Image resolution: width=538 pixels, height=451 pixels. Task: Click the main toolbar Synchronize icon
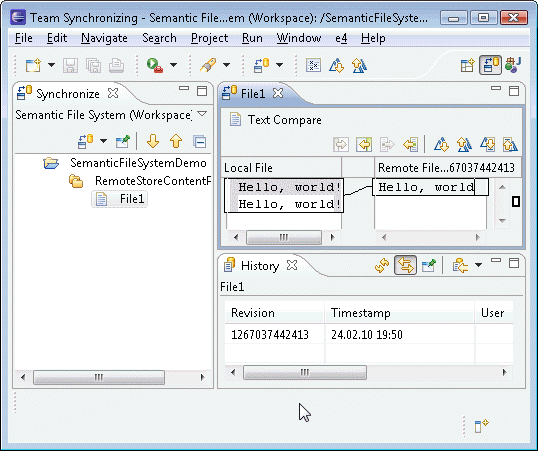261,65
